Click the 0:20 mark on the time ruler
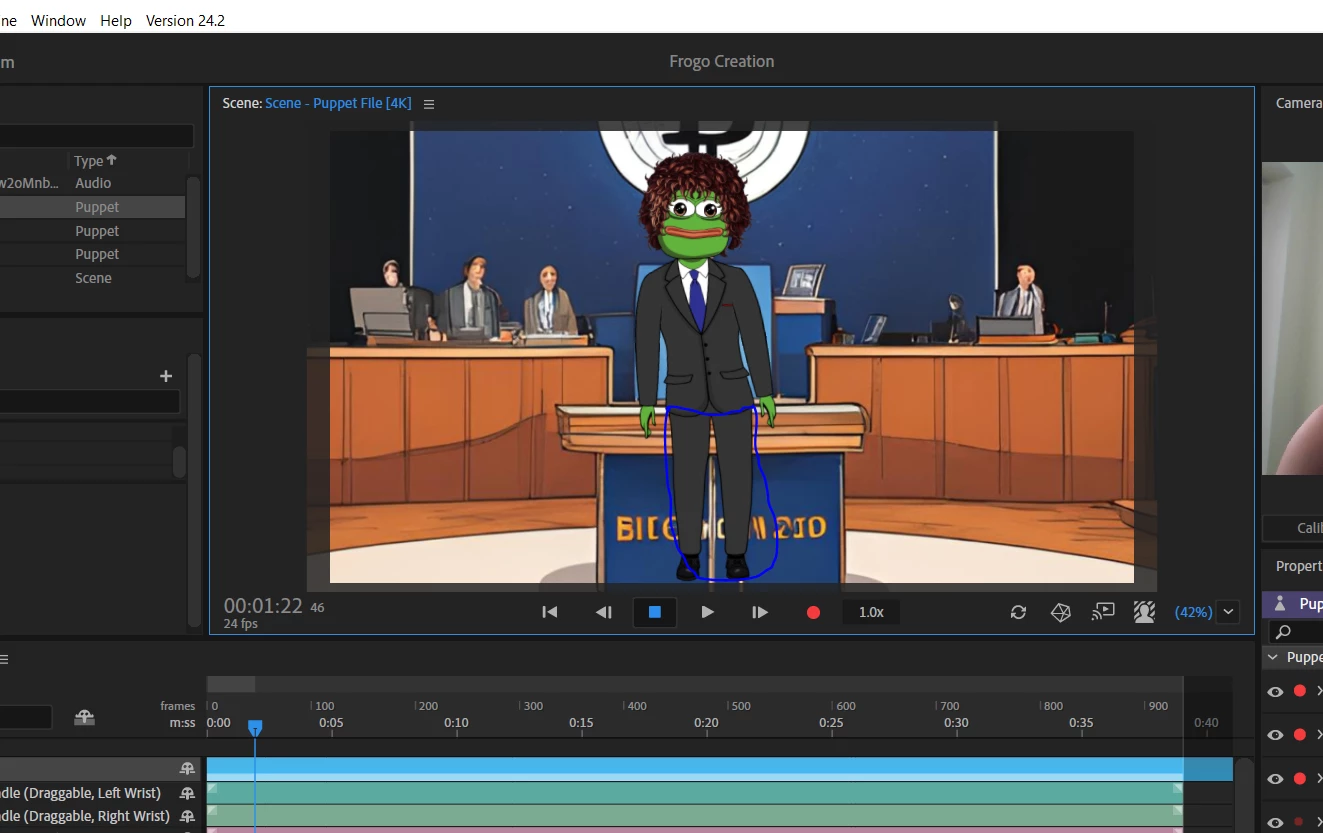 [706, 722]
